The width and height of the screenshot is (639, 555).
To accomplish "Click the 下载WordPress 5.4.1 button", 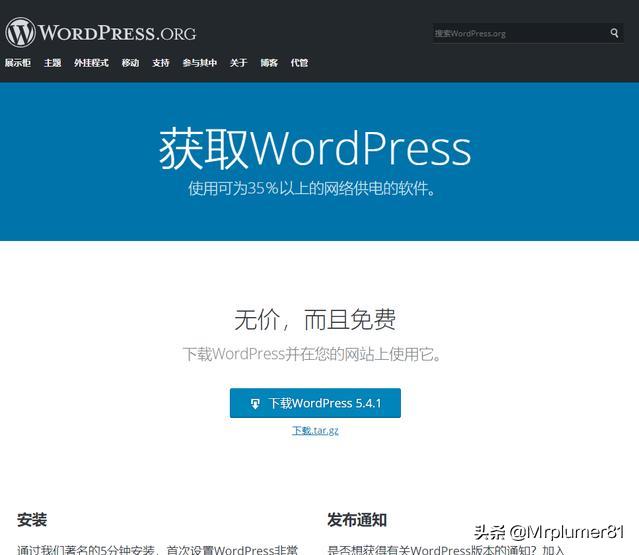I will tap(315, 403).
